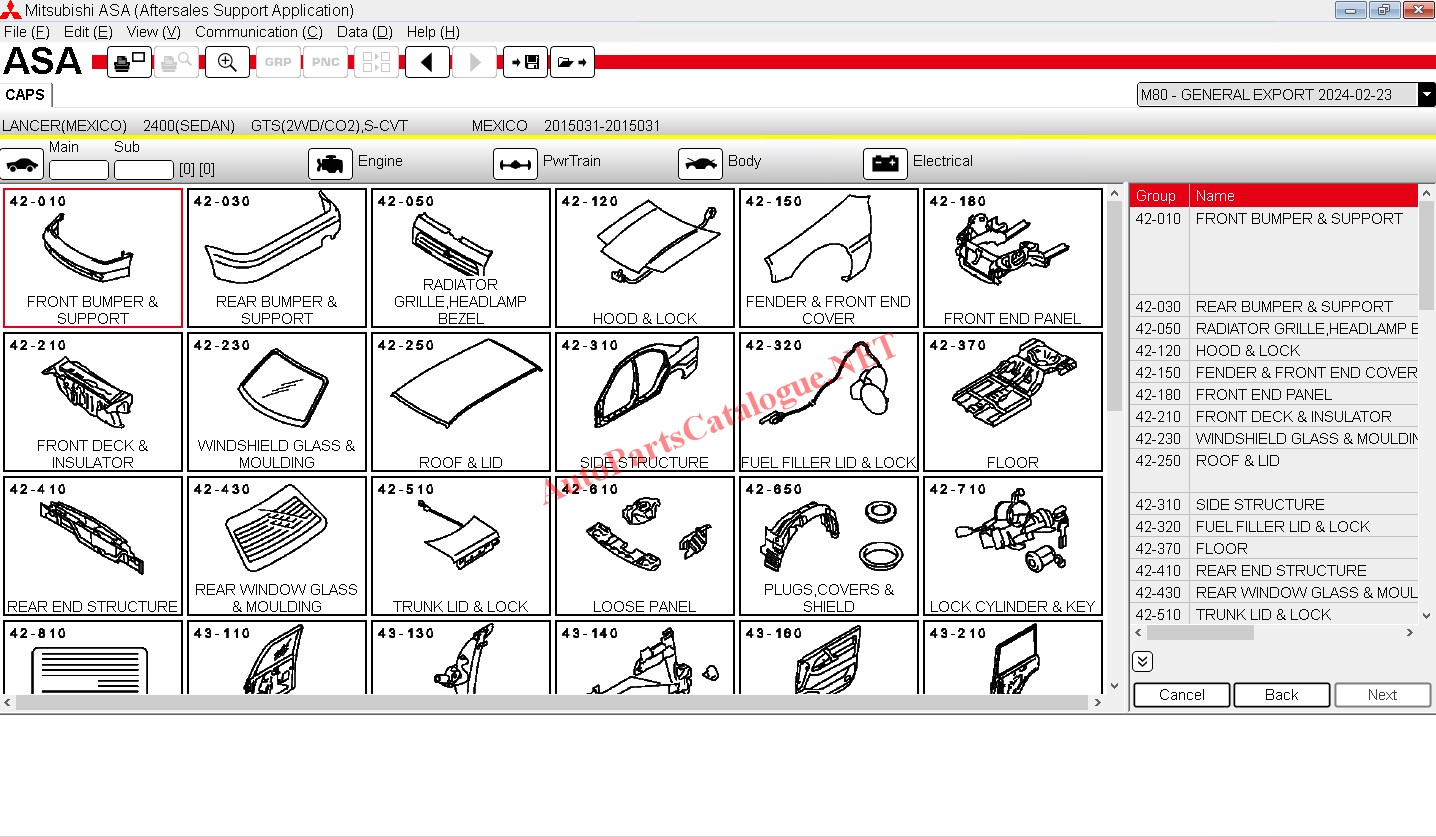Click the magnifier zoom icon
The image size is (1436, 837).
[x=227, y=62]
